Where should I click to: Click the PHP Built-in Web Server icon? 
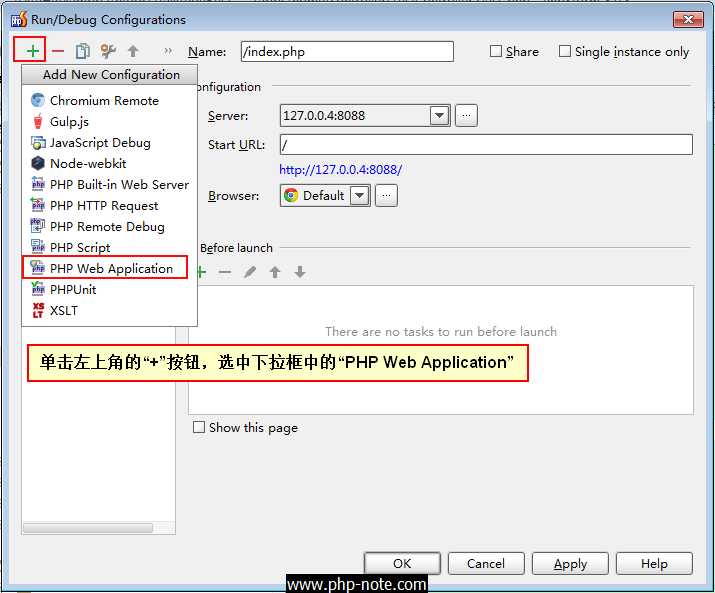pos(38,184)
